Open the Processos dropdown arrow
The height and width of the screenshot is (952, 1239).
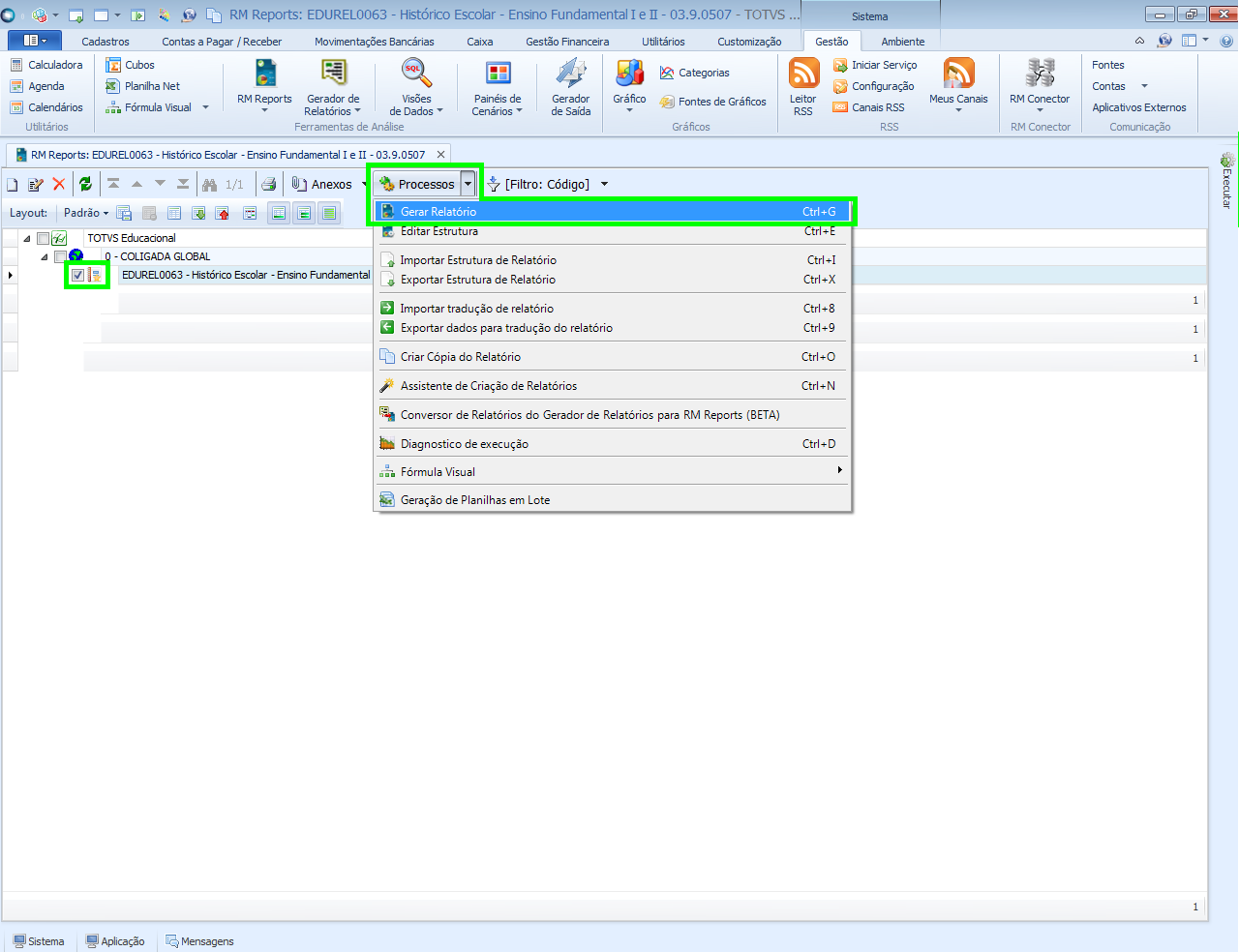[468, 184]
